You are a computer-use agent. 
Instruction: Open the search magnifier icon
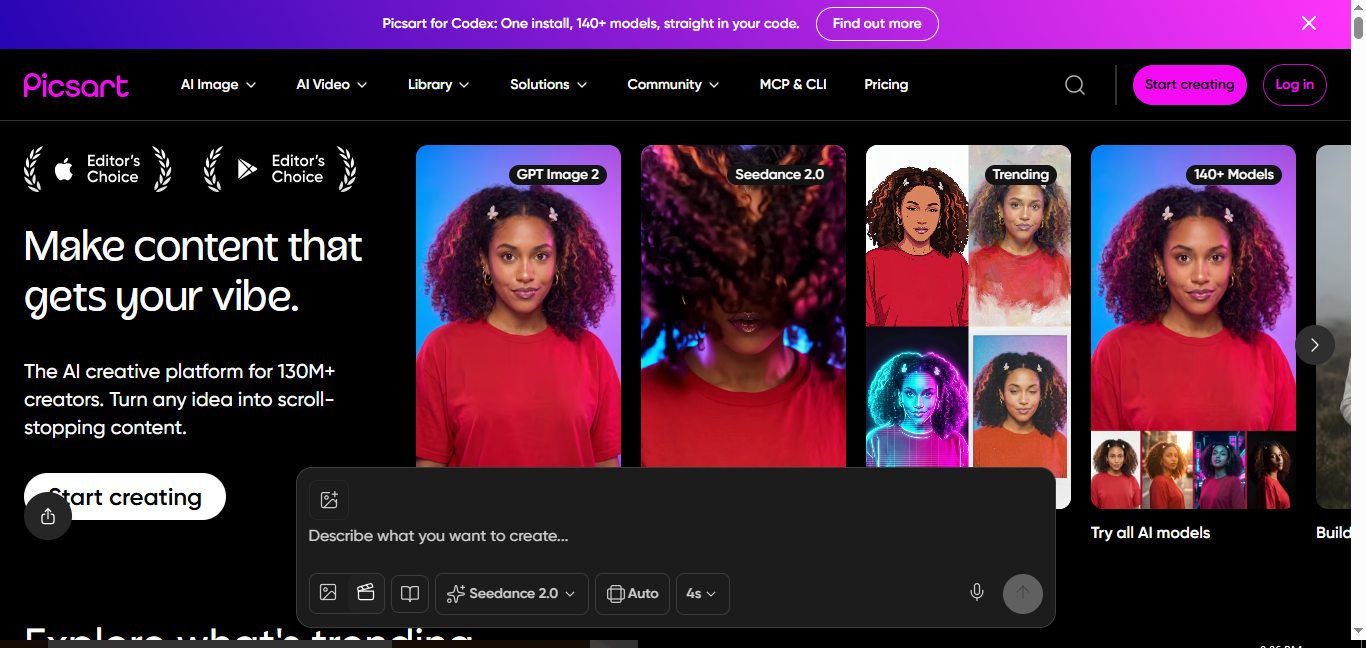pos(1075,85)
